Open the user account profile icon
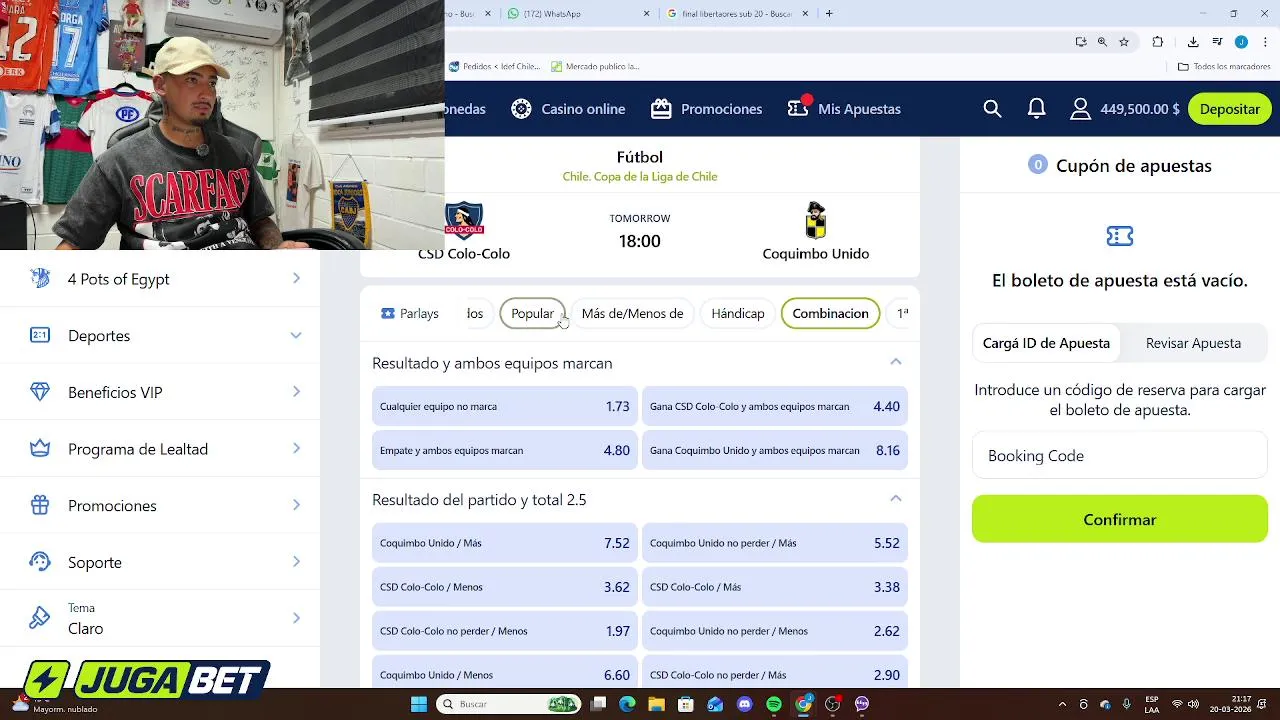The width and height of the screenshot is (1280, 720). pyautogui.click(x=1080, y=109)
